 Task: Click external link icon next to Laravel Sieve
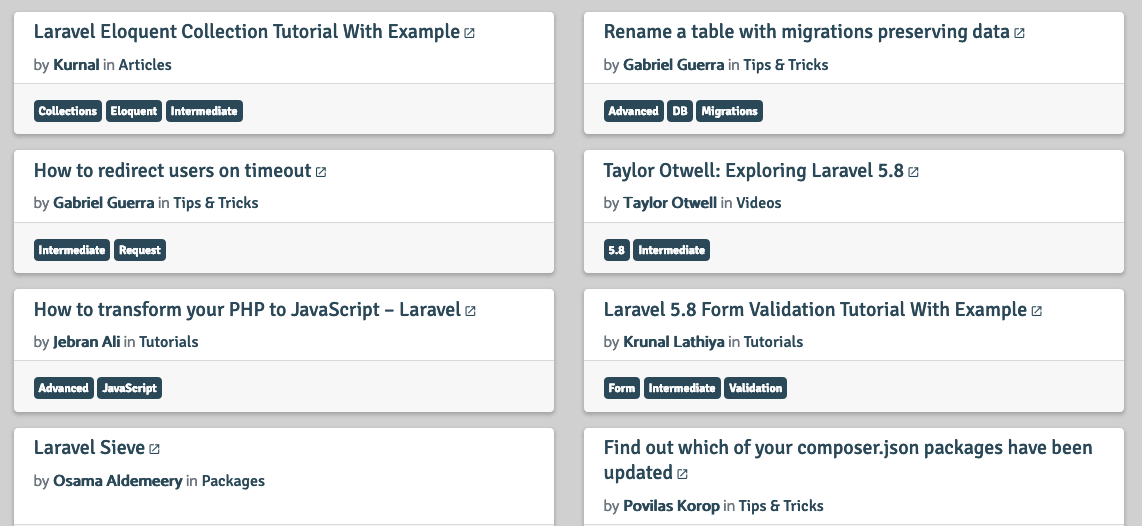pos(154,449)
